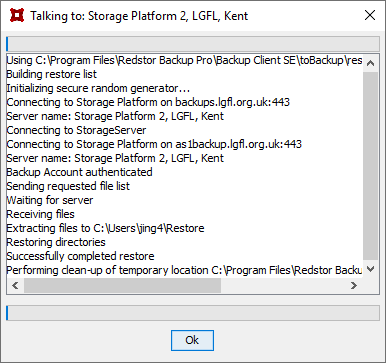Click the Ok button
The image size is (386, 363).
[192, 340]
